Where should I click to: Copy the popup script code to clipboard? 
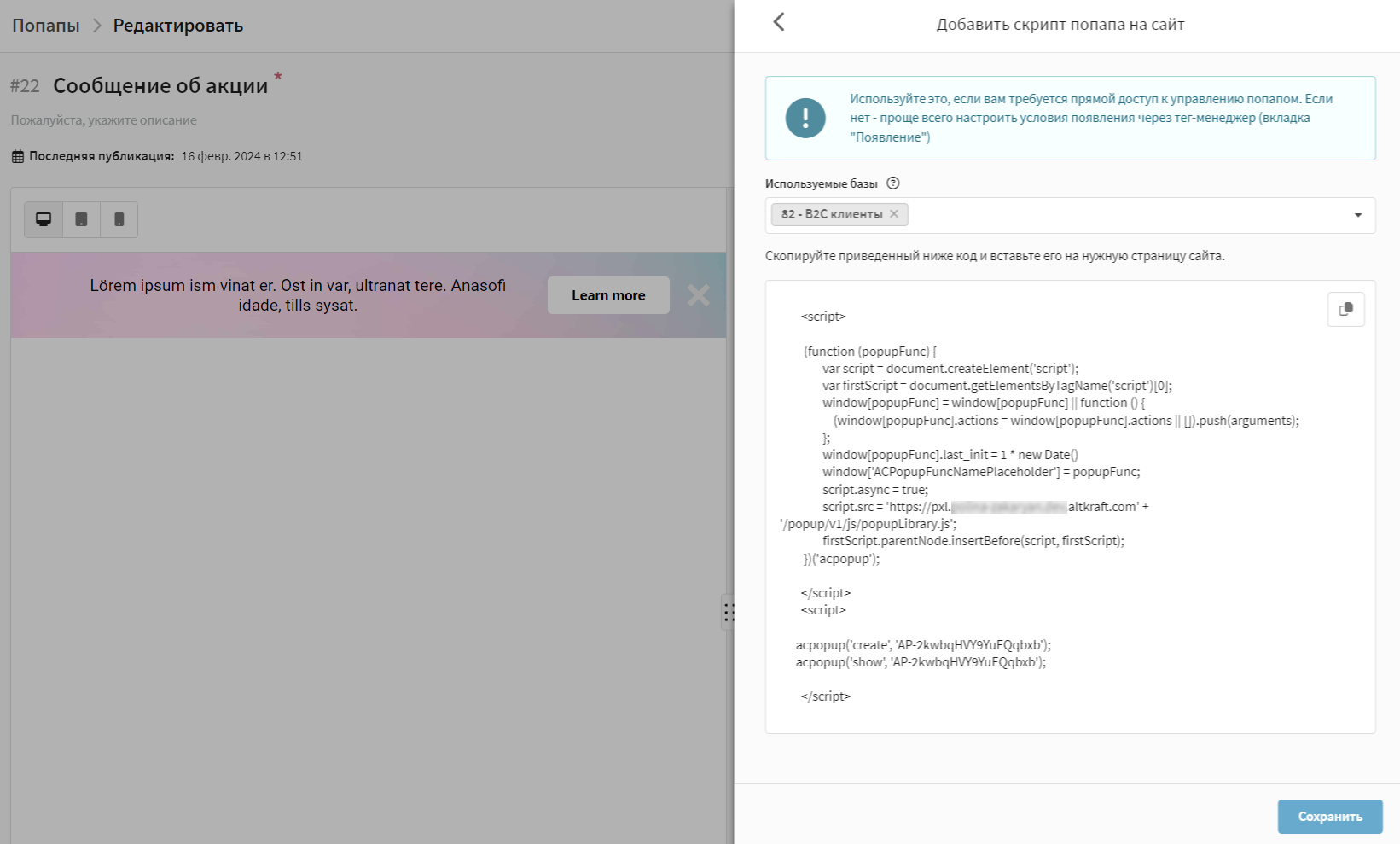[x=1345, y=309]
